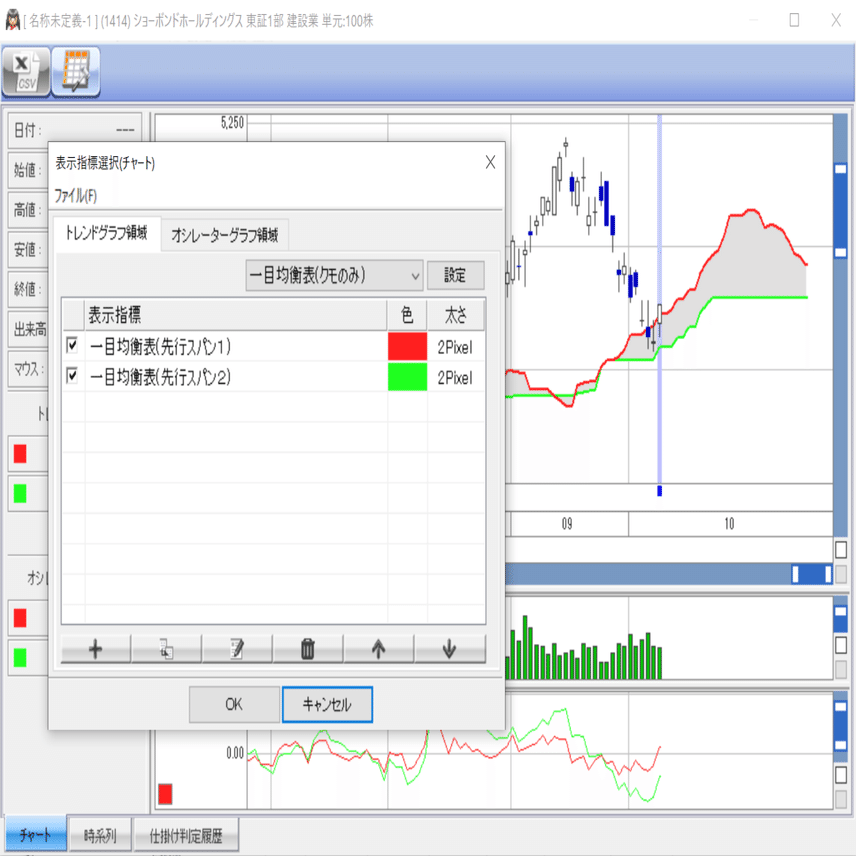
Task: Click green trend legend swatch in left panel
Action: pyautogui.click(x=20, y=494)
